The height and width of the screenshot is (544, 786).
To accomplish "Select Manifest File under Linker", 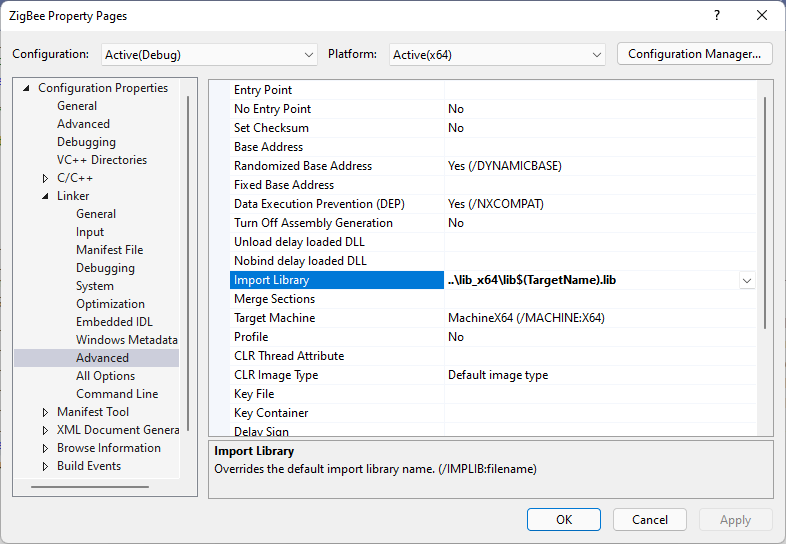I will (x=109, y=250).
